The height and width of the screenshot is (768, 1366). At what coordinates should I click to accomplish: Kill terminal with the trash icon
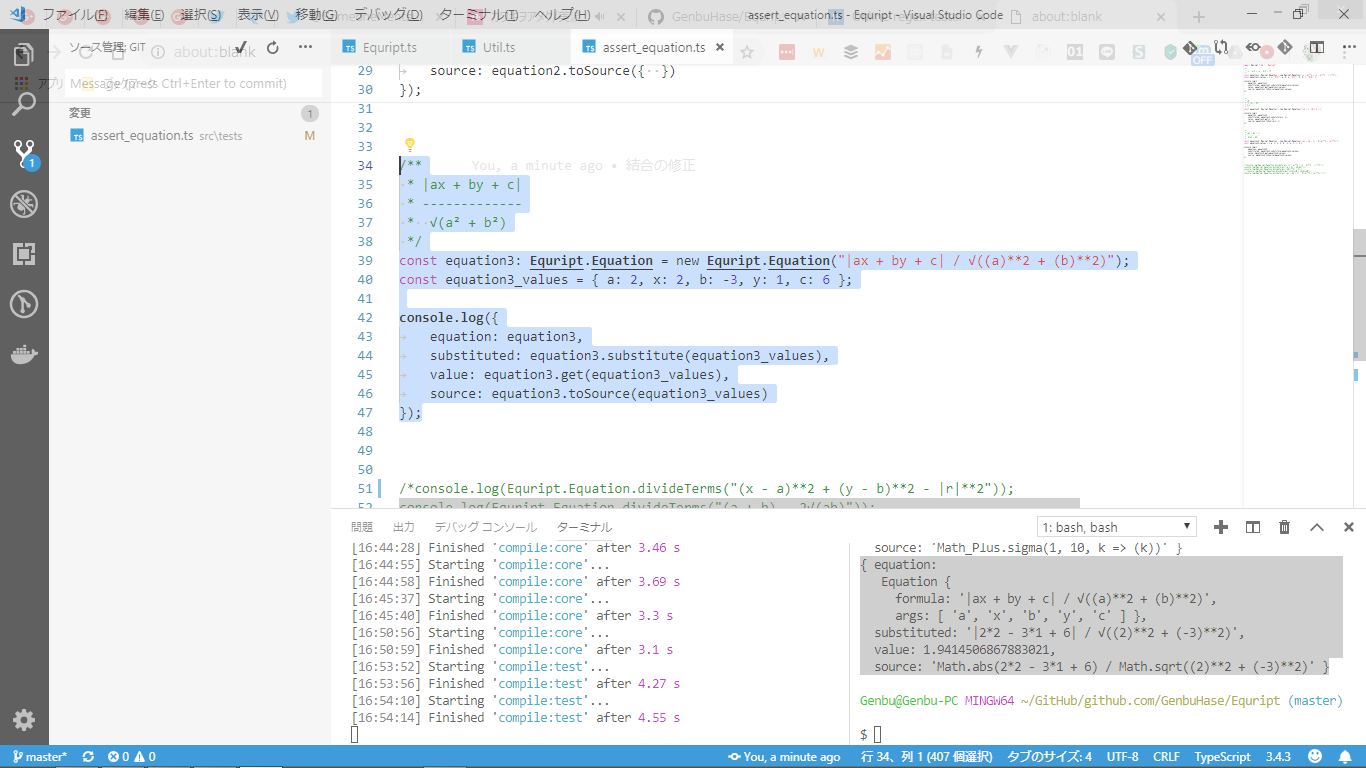coord(1285,527)
